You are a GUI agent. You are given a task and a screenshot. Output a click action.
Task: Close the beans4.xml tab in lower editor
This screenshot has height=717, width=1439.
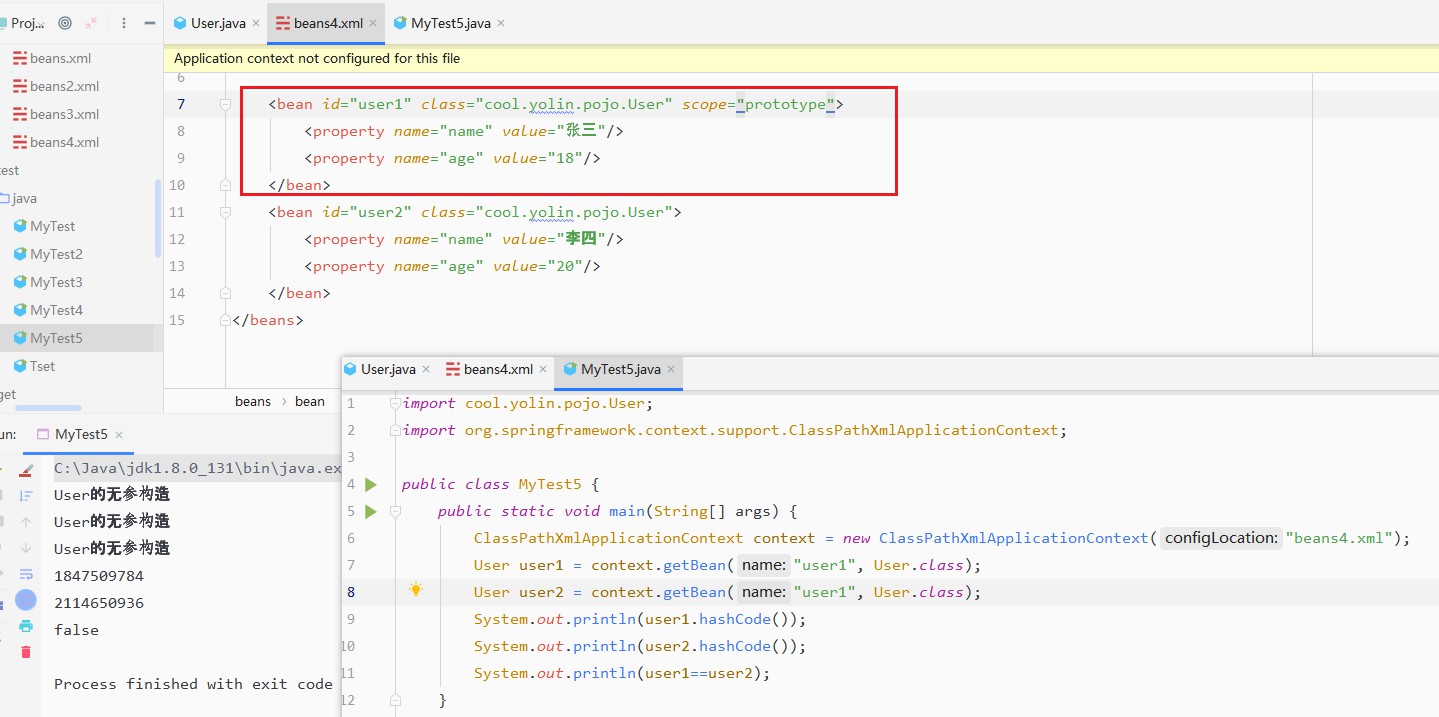pos(543,369)
